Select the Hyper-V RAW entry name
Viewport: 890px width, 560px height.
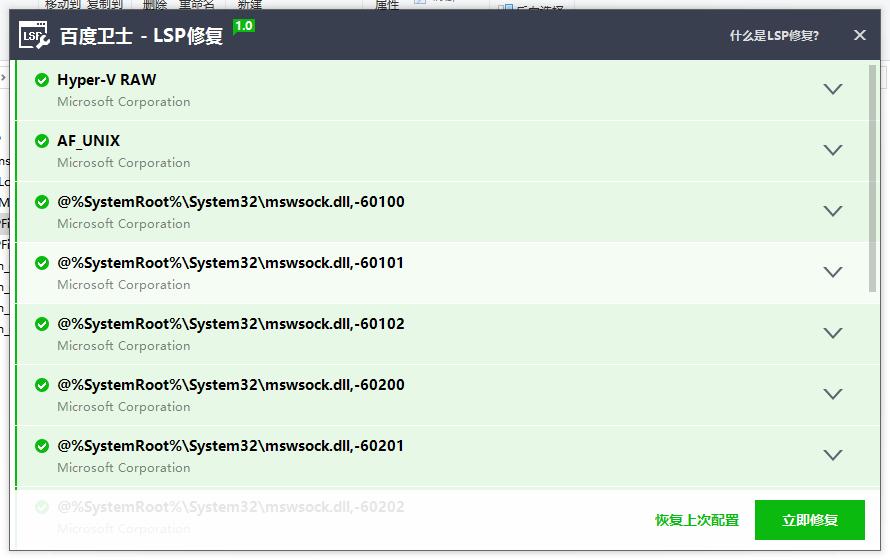107,80
